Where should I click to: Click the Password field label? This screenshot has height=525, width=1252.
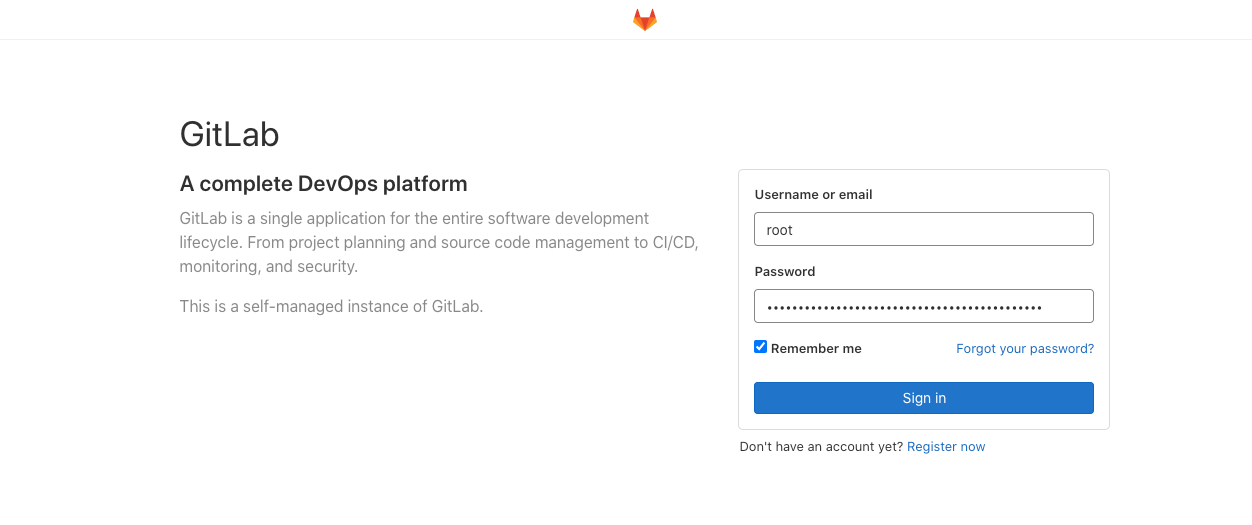[x=785, y=272]
